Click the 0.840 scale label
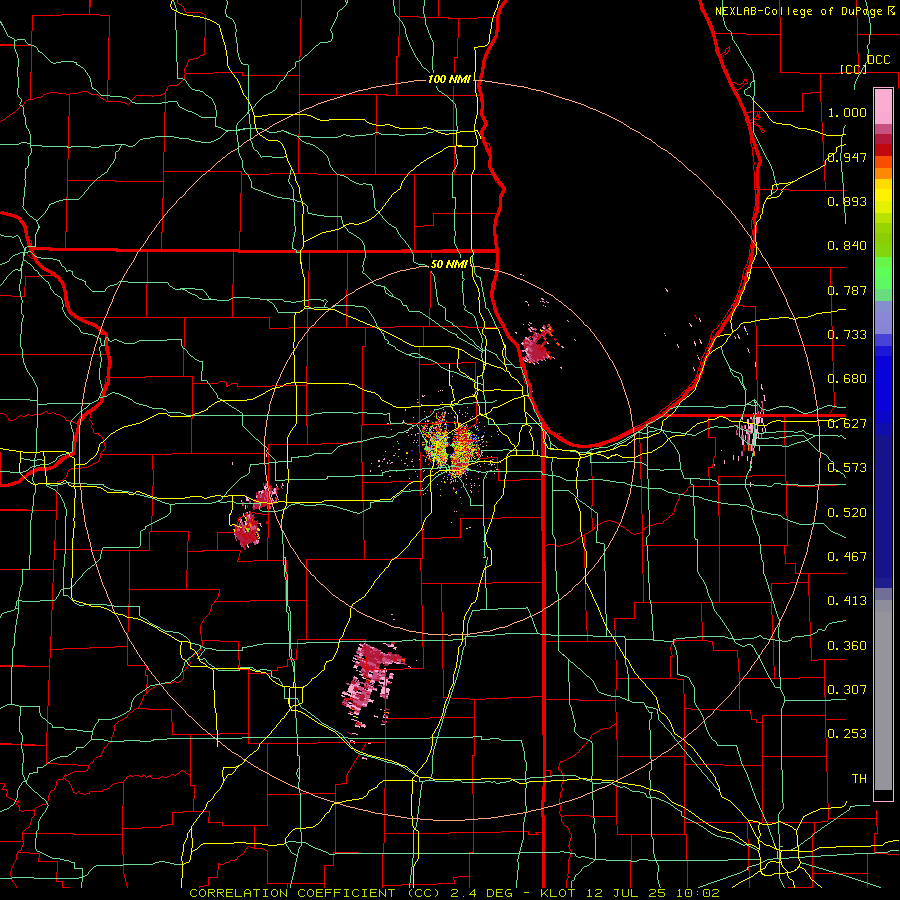The width and height of the screenshot is (900, 900). click(x=847, y=246)
